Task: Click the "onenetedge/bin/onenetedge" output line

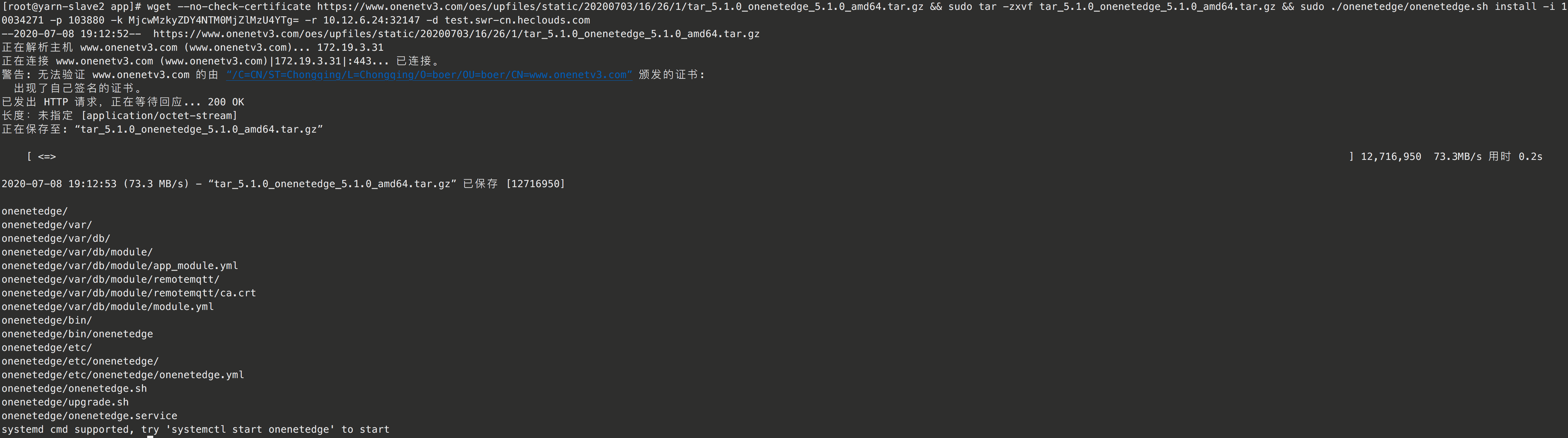Action: (77, 334)
